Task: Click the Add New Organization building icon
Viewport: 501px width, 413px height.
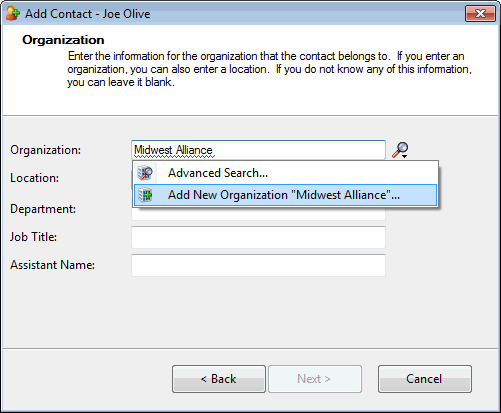Action: 145,195
